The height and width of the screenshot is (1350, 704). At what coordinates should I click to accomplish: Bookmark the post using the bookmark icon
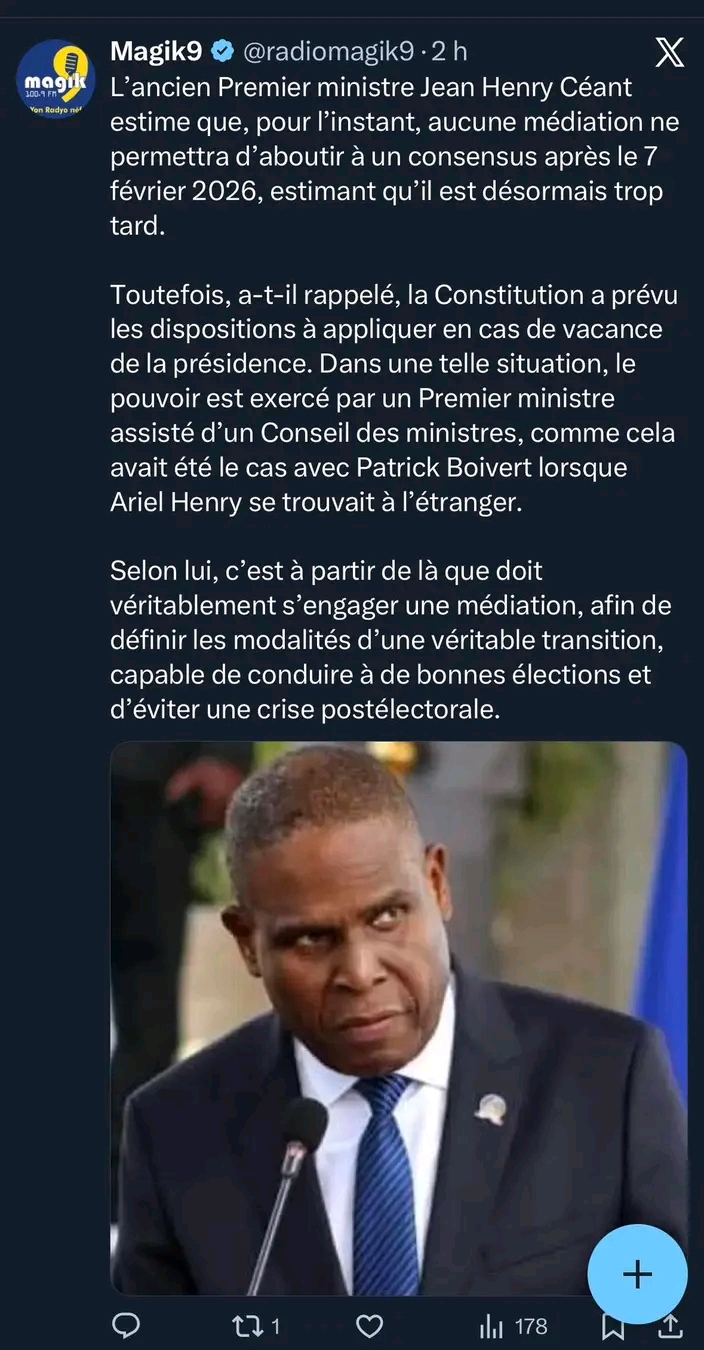click(614, 1328)
